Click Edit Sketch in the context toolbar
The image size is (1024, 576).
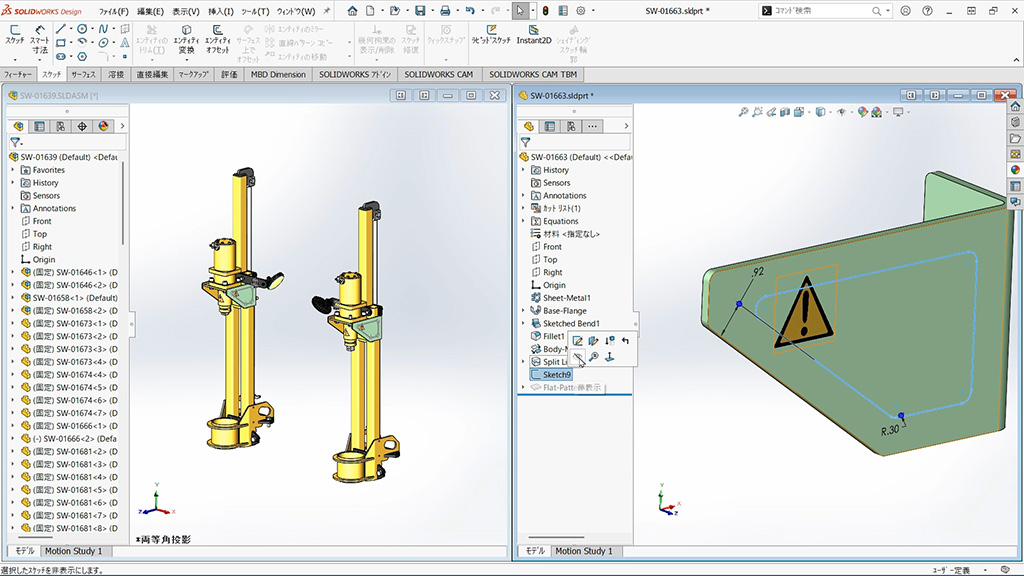[x=578, y=341]
